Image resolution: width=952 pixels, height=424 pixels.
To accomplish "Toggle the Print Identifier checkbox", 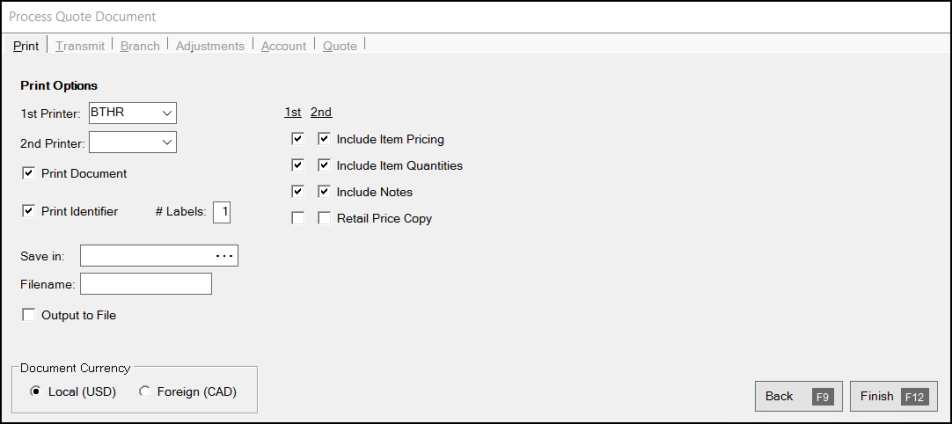I will pos(29,211).
